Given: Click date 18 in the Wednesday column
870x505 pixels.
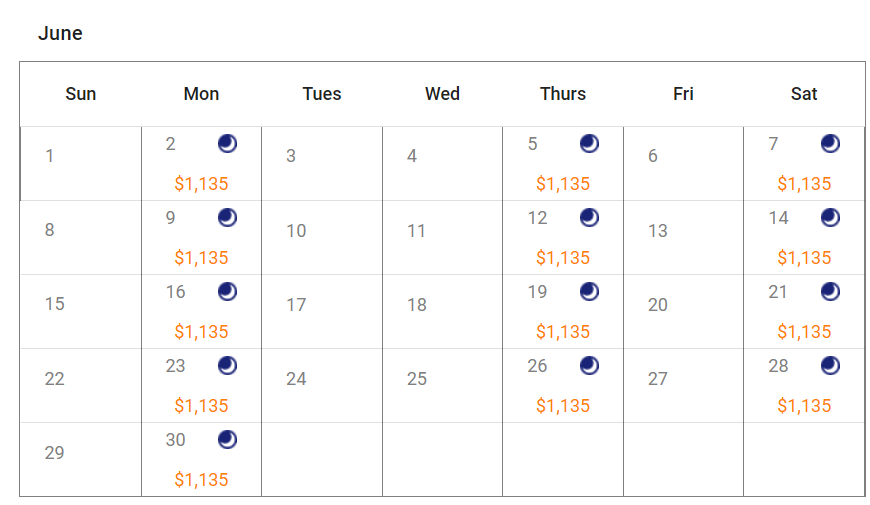Looking at the screenshot, I should pyautogui.click(x=417, y=305).
